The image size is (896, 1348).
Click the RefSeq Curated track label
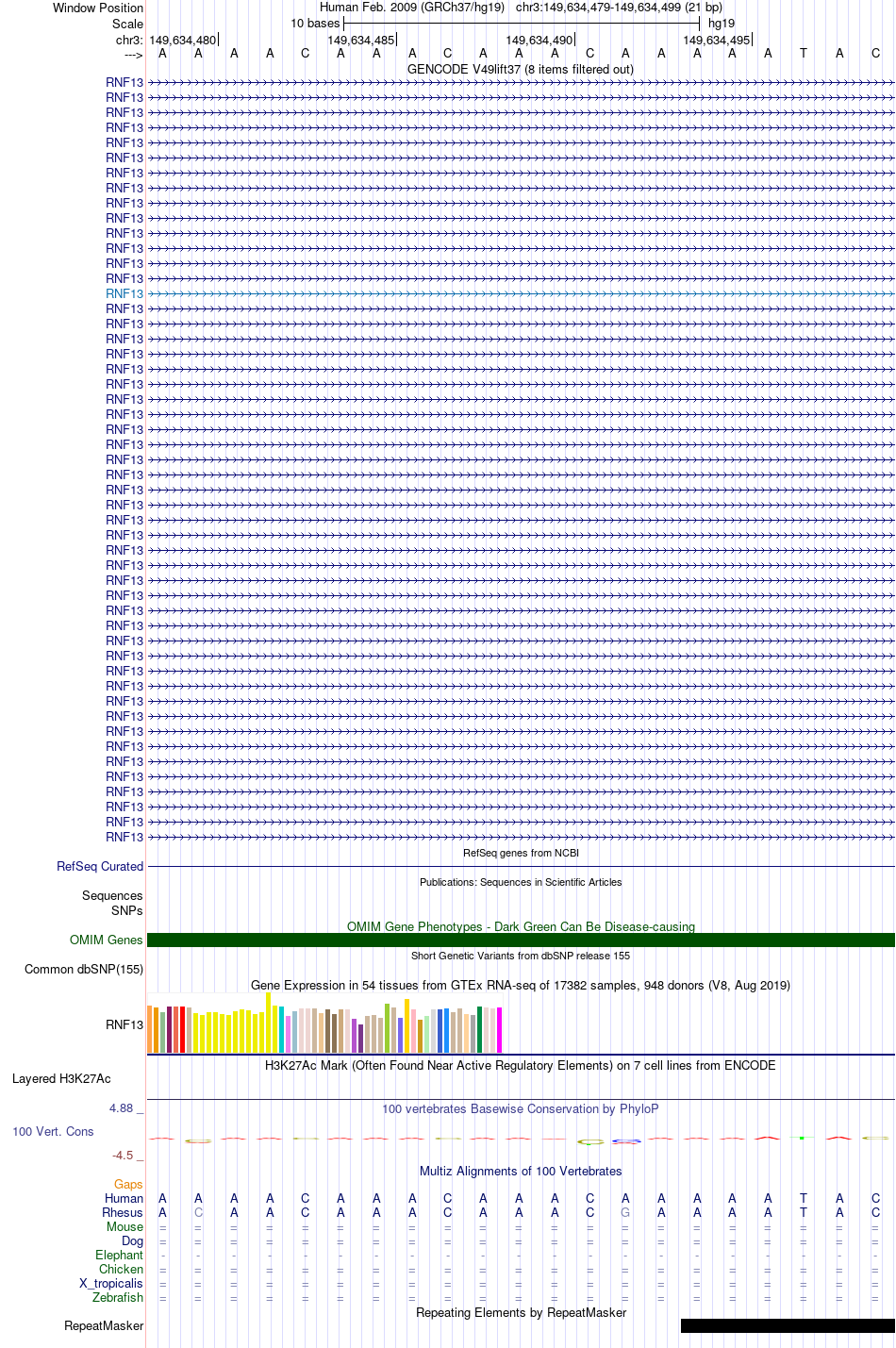100,867
